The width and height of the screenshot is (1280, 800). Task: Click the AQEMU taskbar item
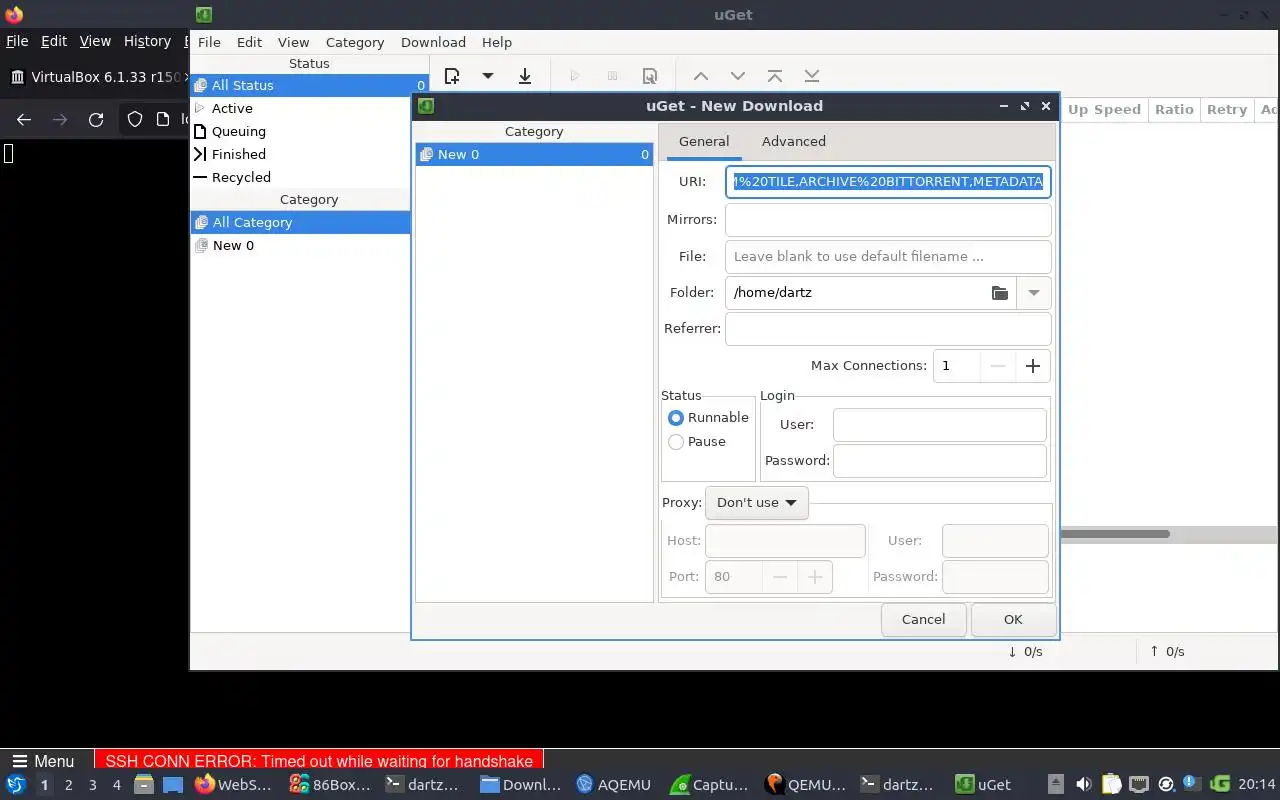click(614, 785)
